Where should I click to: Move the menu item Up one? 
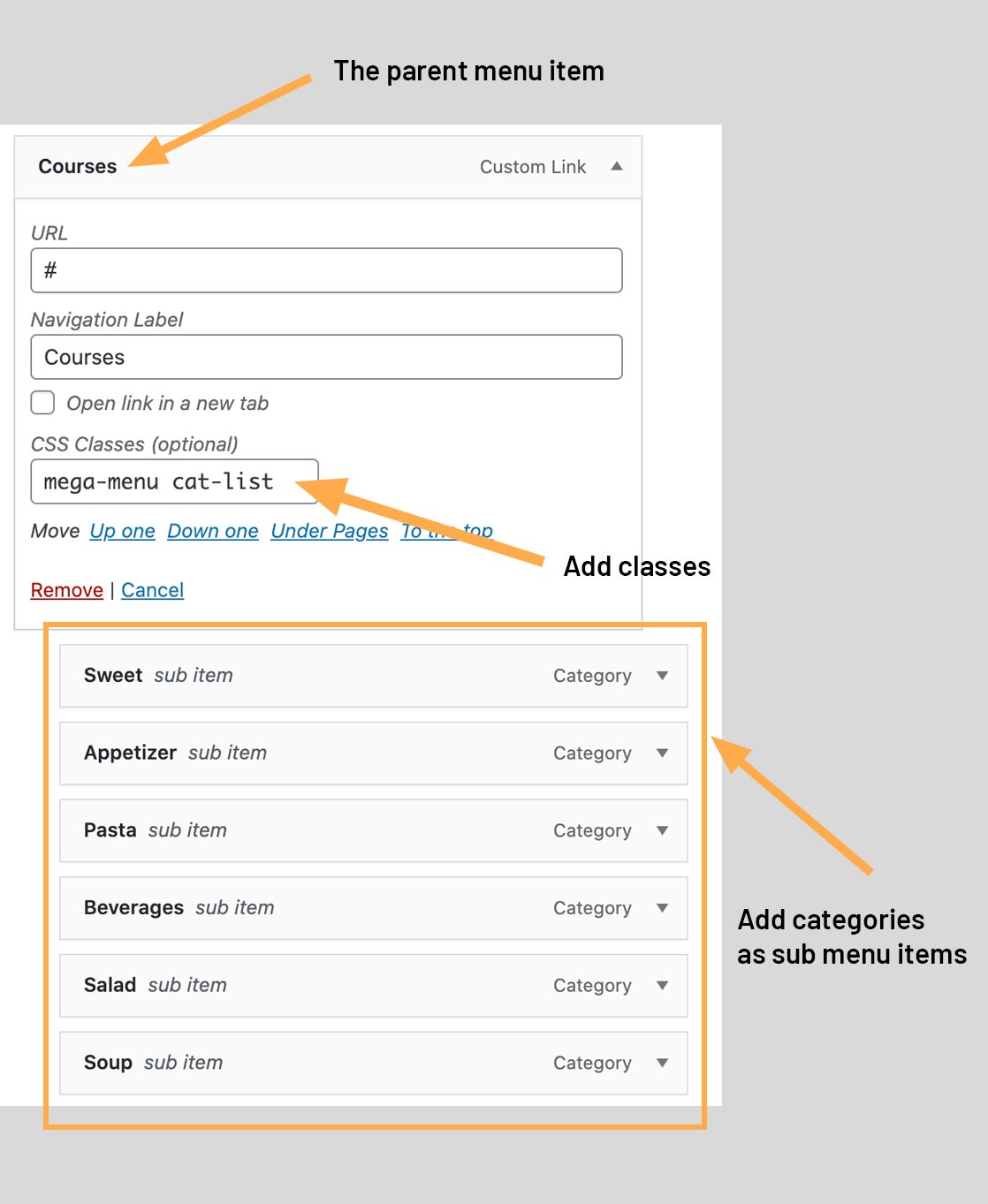pyautogui.click(x=121, y=531)
